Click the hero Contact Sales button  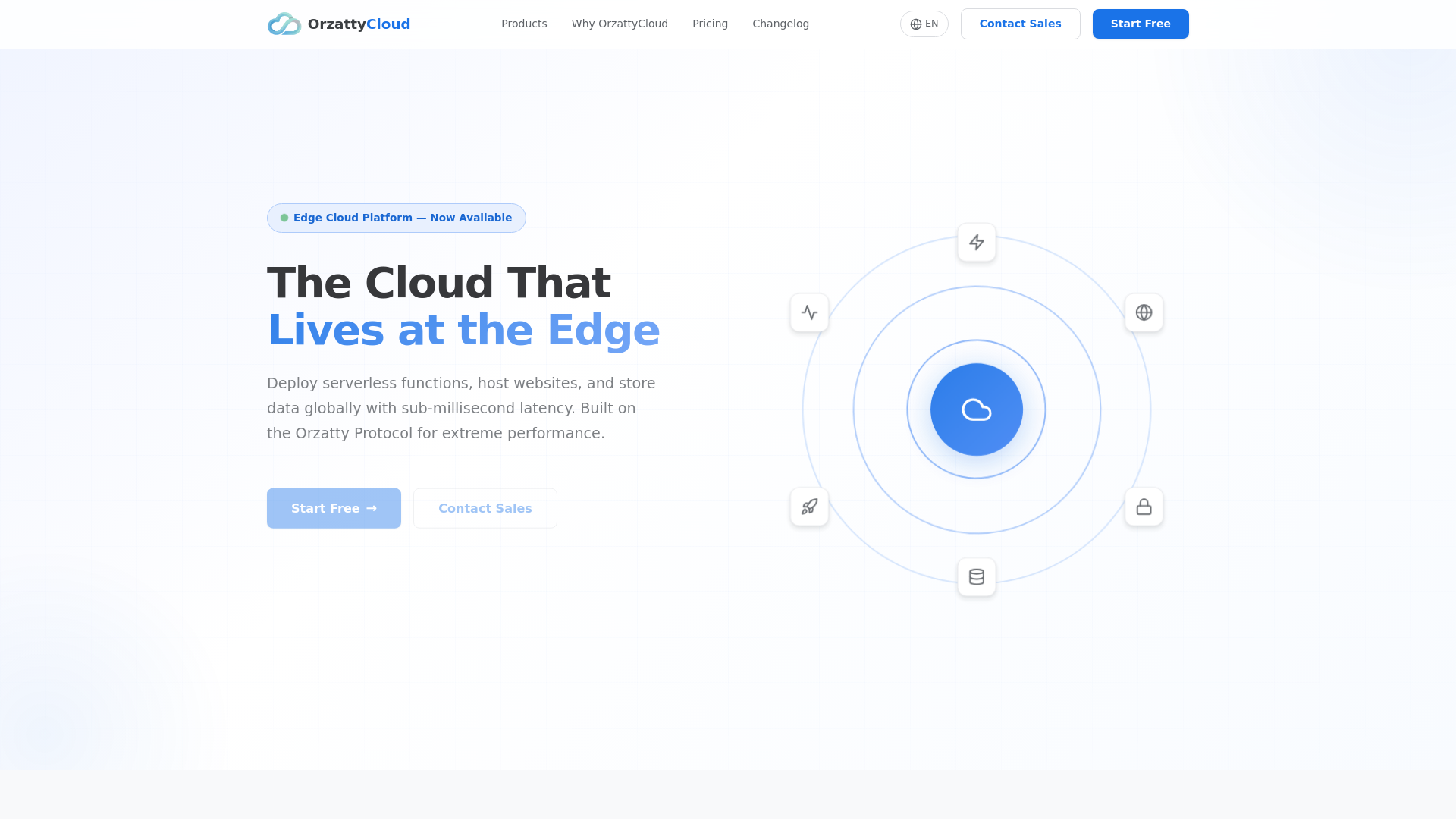[485, 508]
